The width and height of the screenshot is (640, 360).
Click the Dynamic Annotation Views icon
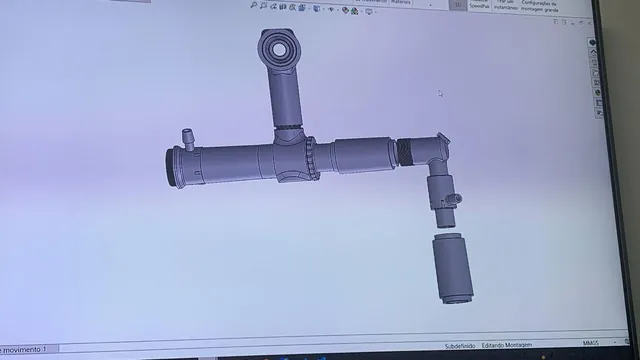click(x=292, y=7)
